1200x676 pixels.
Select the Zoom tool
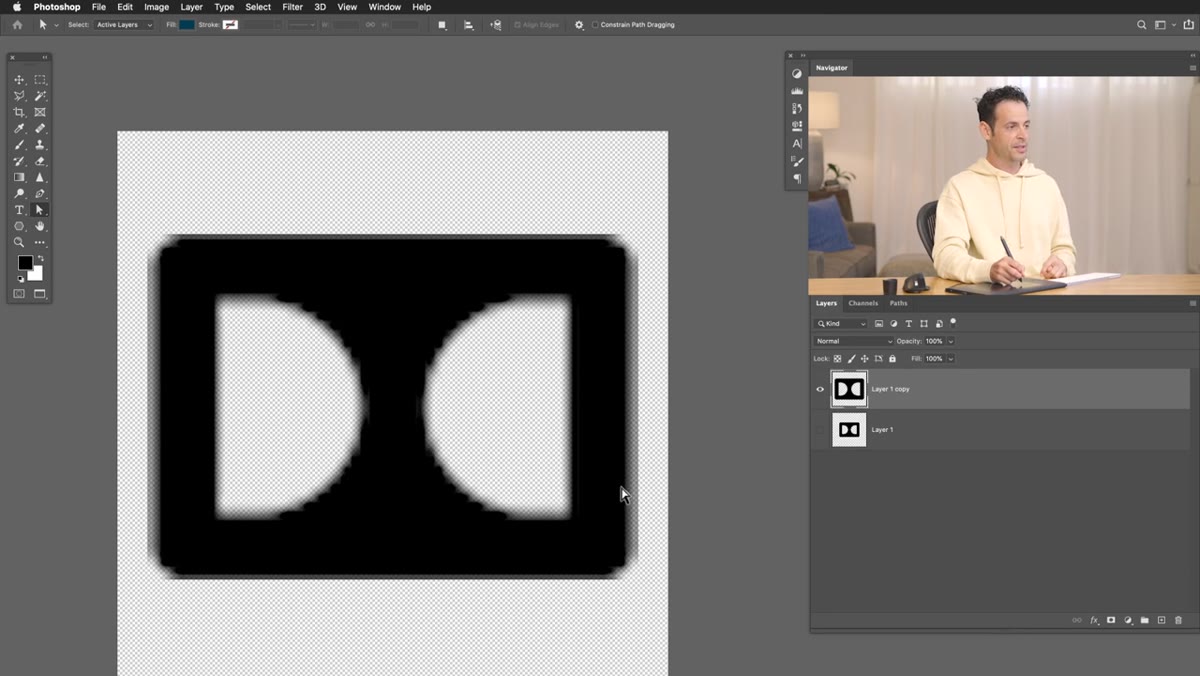(x=19, y=242)
